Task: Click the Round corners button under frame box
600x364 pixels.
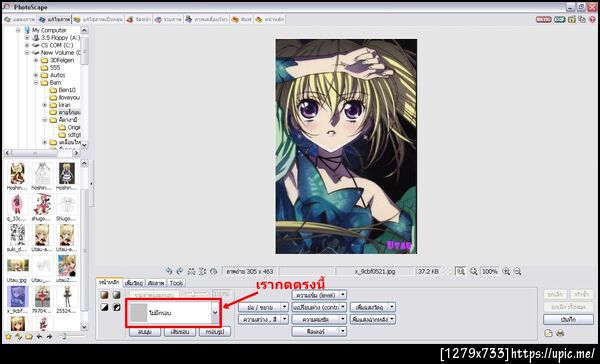Action: coord(144,332)
